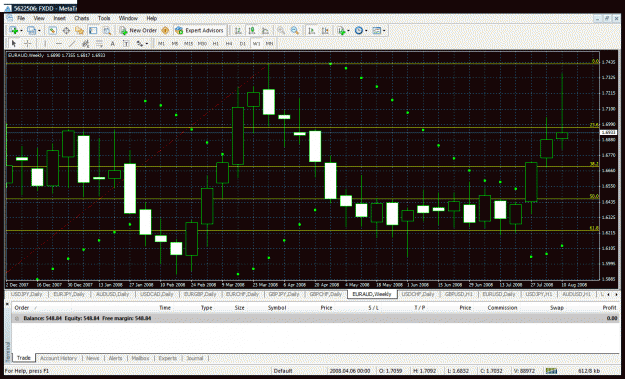Switch to the GBPJPY,Daily chart tab
This screenshot has width=625, height=379.
(284, 294)
